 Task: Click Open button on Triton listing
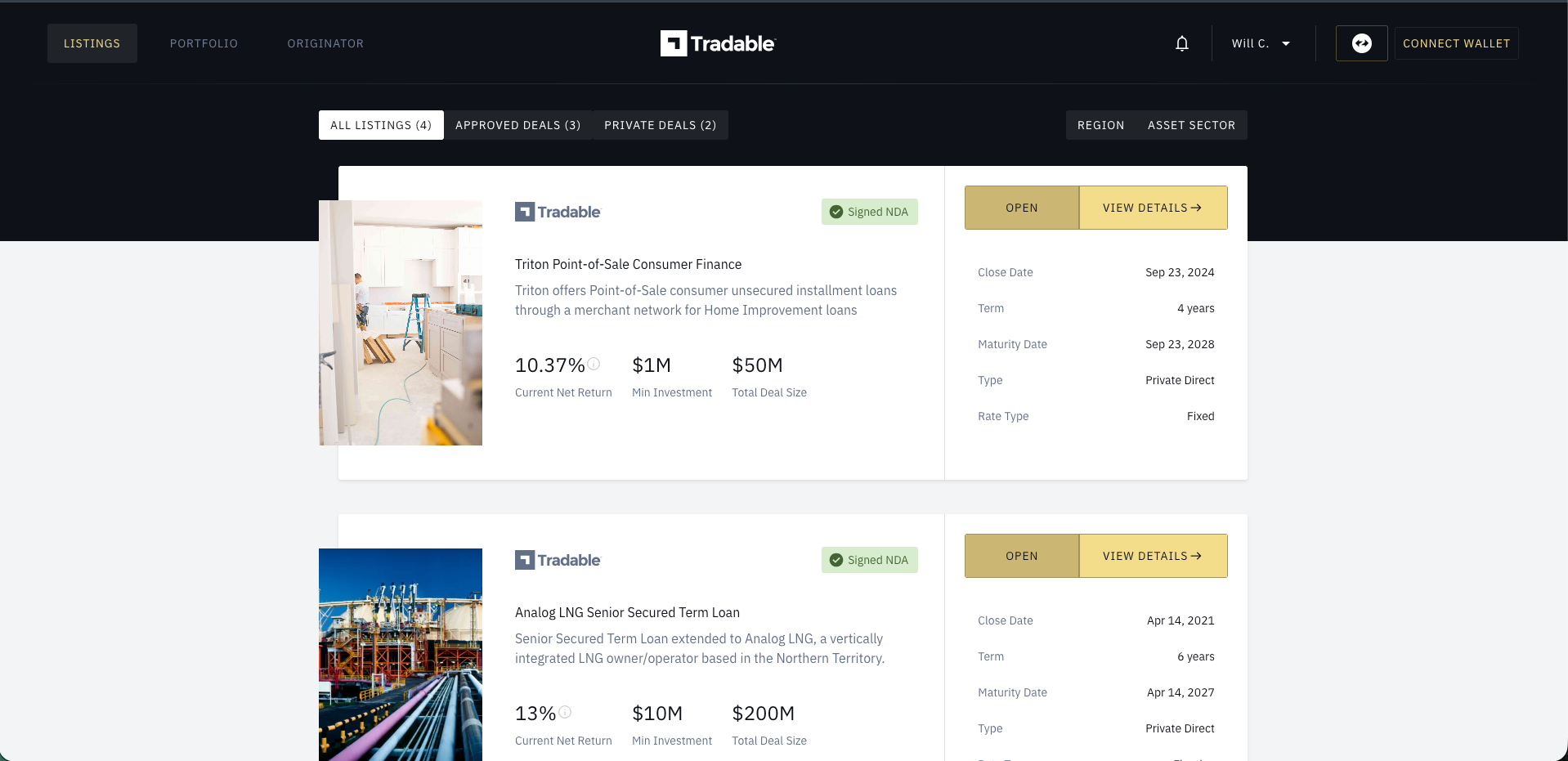[1022, 208]
